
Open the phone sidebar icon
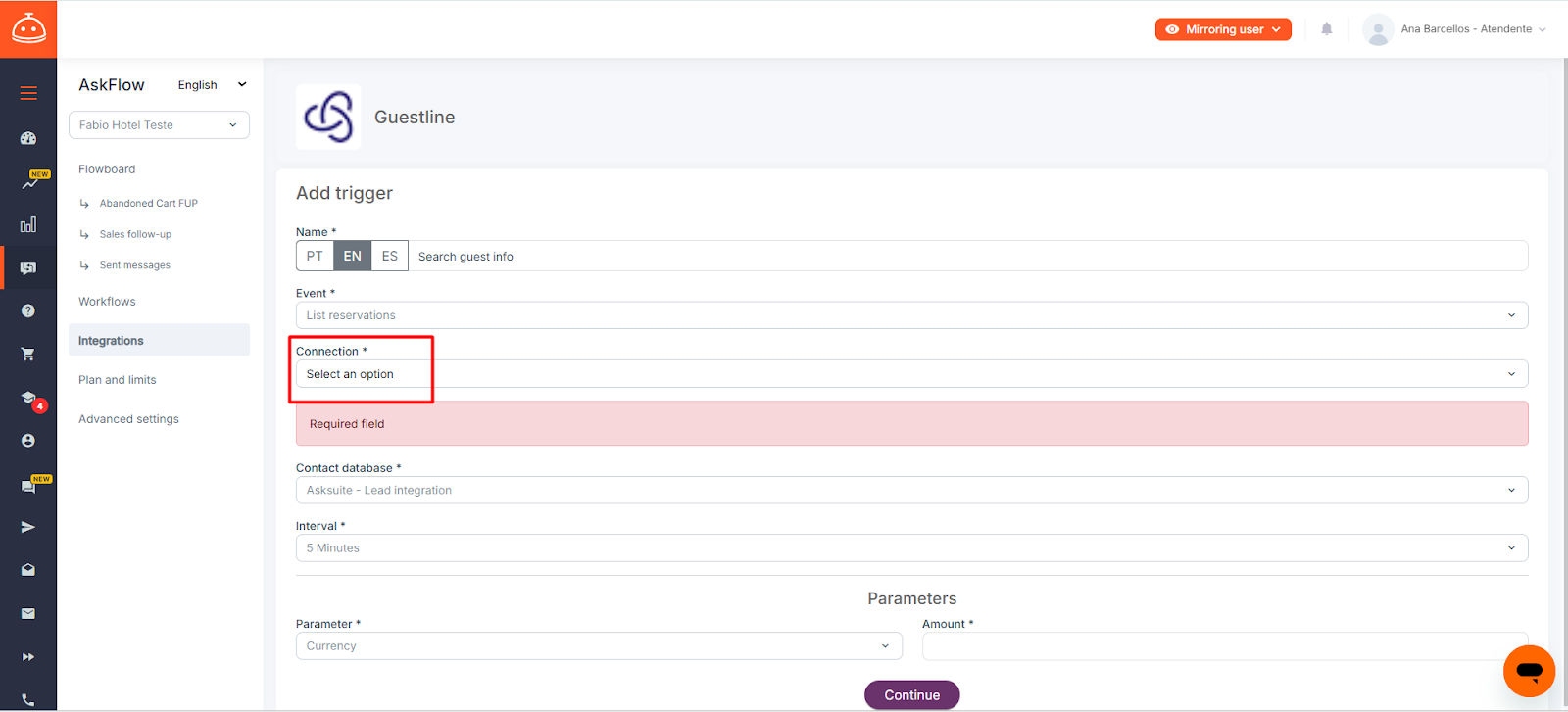[28, 699]
